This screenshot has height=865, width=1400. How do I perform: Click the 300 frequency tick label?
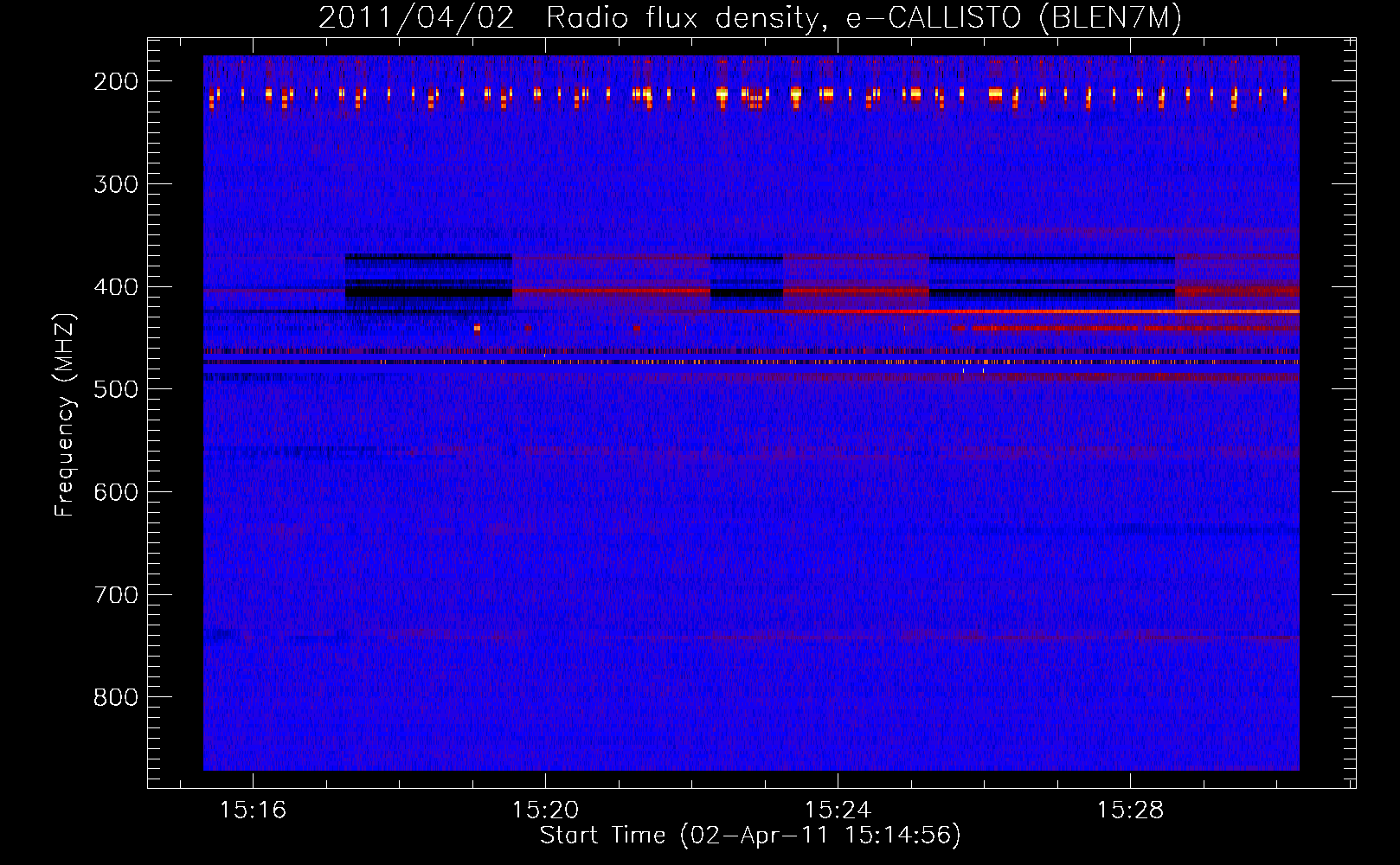coord(116,184)
